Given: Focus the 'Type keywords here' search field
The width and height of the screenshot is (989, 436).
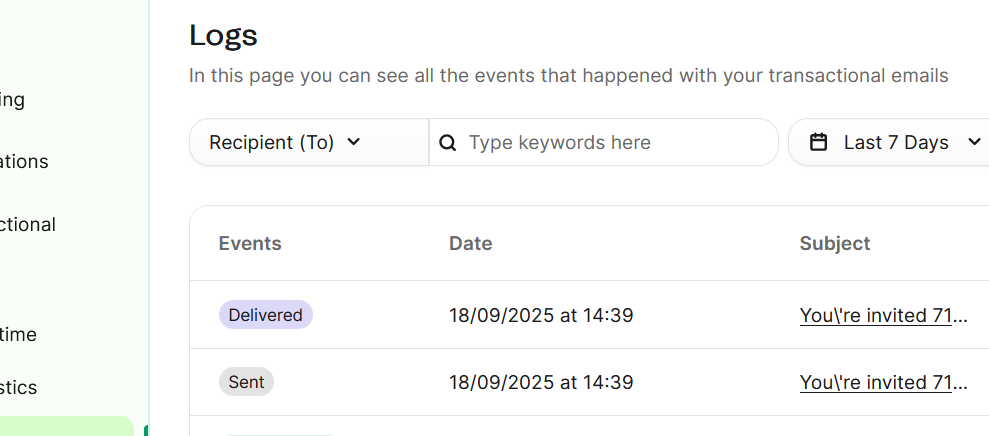Looking at the screenshot, I should coord(612,143).
